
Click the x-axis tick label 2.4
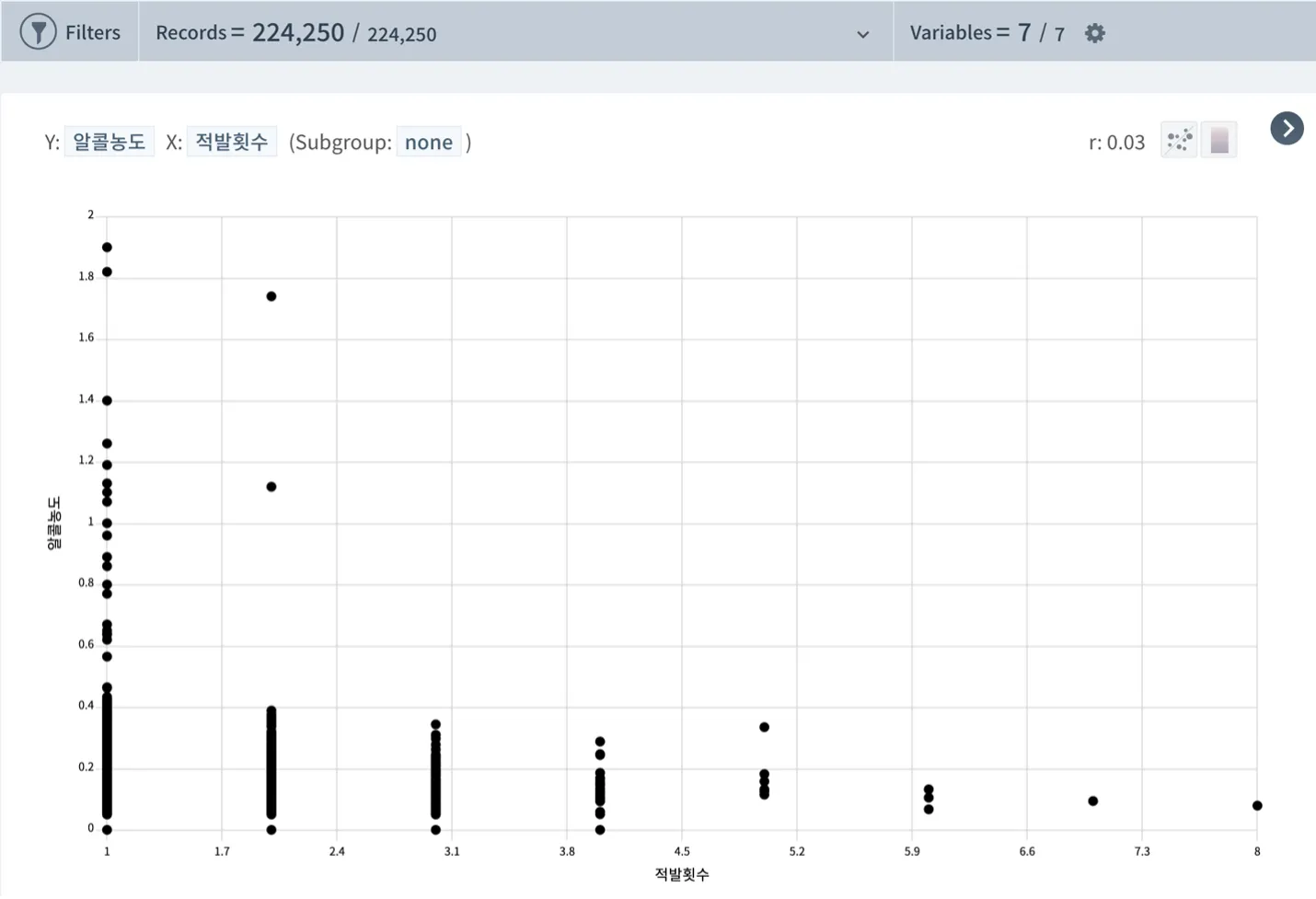[x=337, y=851]
